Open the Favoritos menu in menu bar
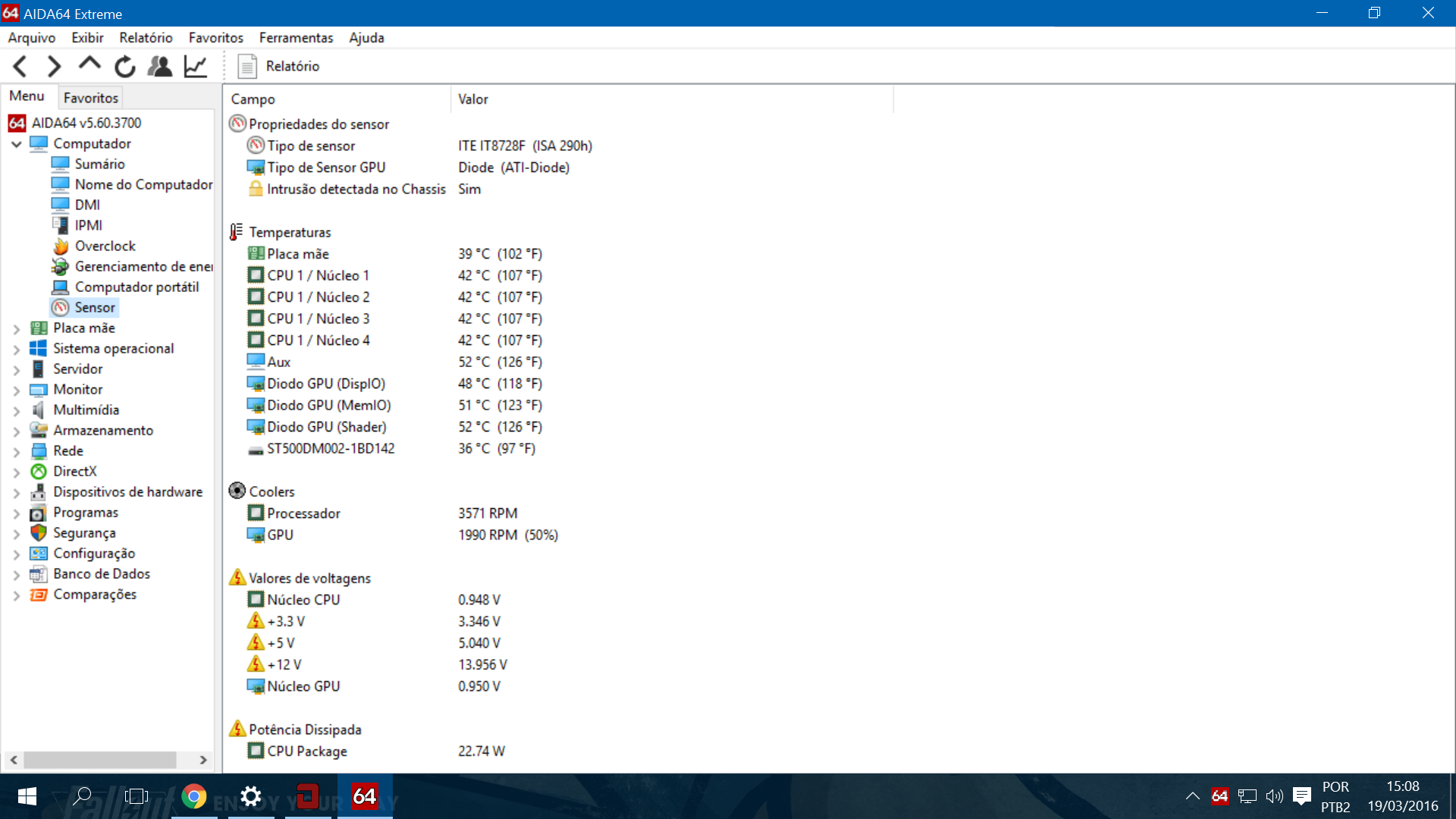The image size is (1456, 819). (x=216, y=38)
